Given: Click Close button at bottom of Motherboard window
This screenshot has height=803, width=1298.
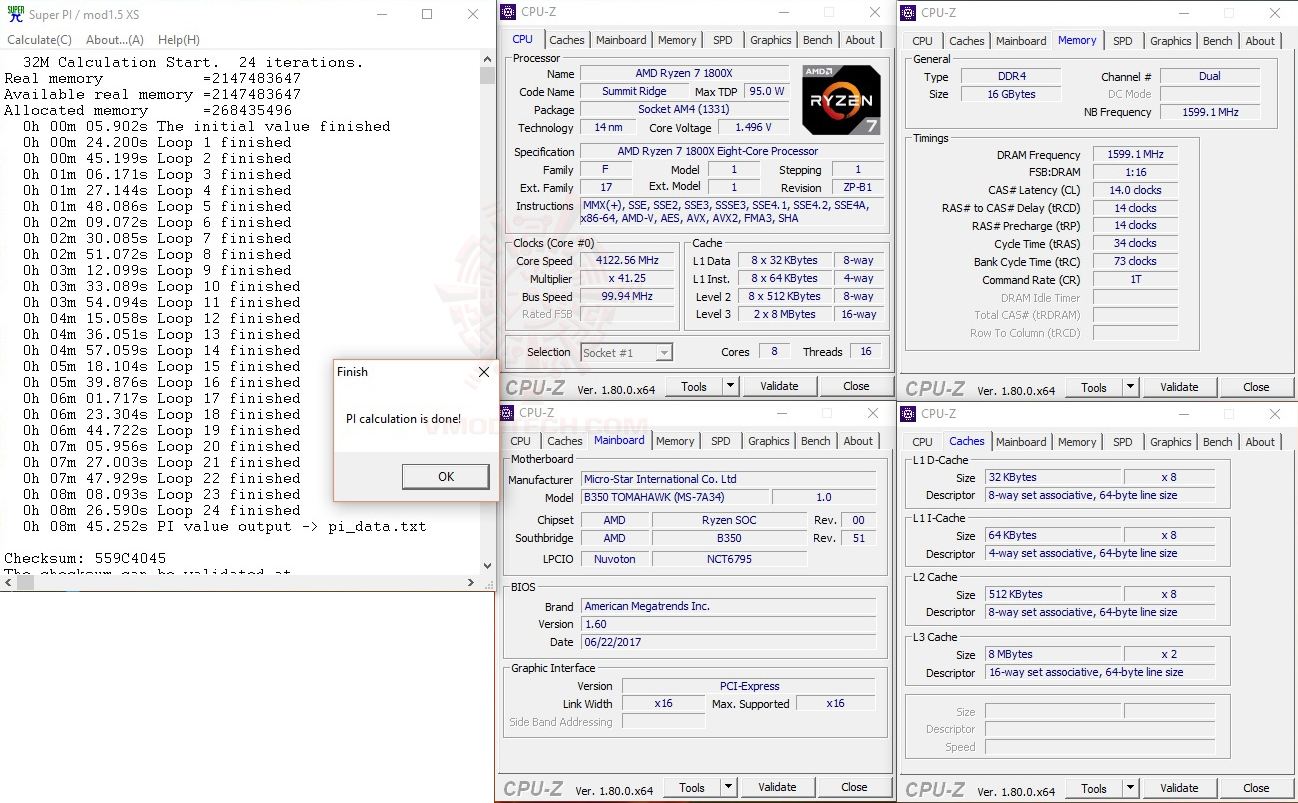Looking at the screenshot, I should (854, 787).
